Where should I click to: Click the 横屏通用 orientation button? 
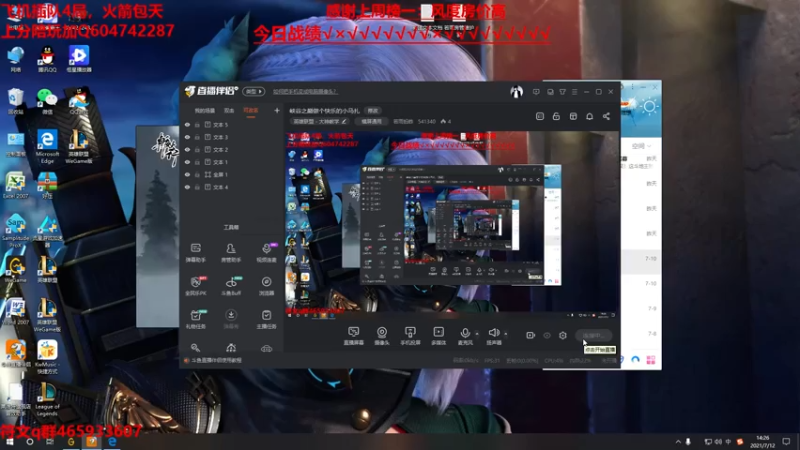point(371,121)
